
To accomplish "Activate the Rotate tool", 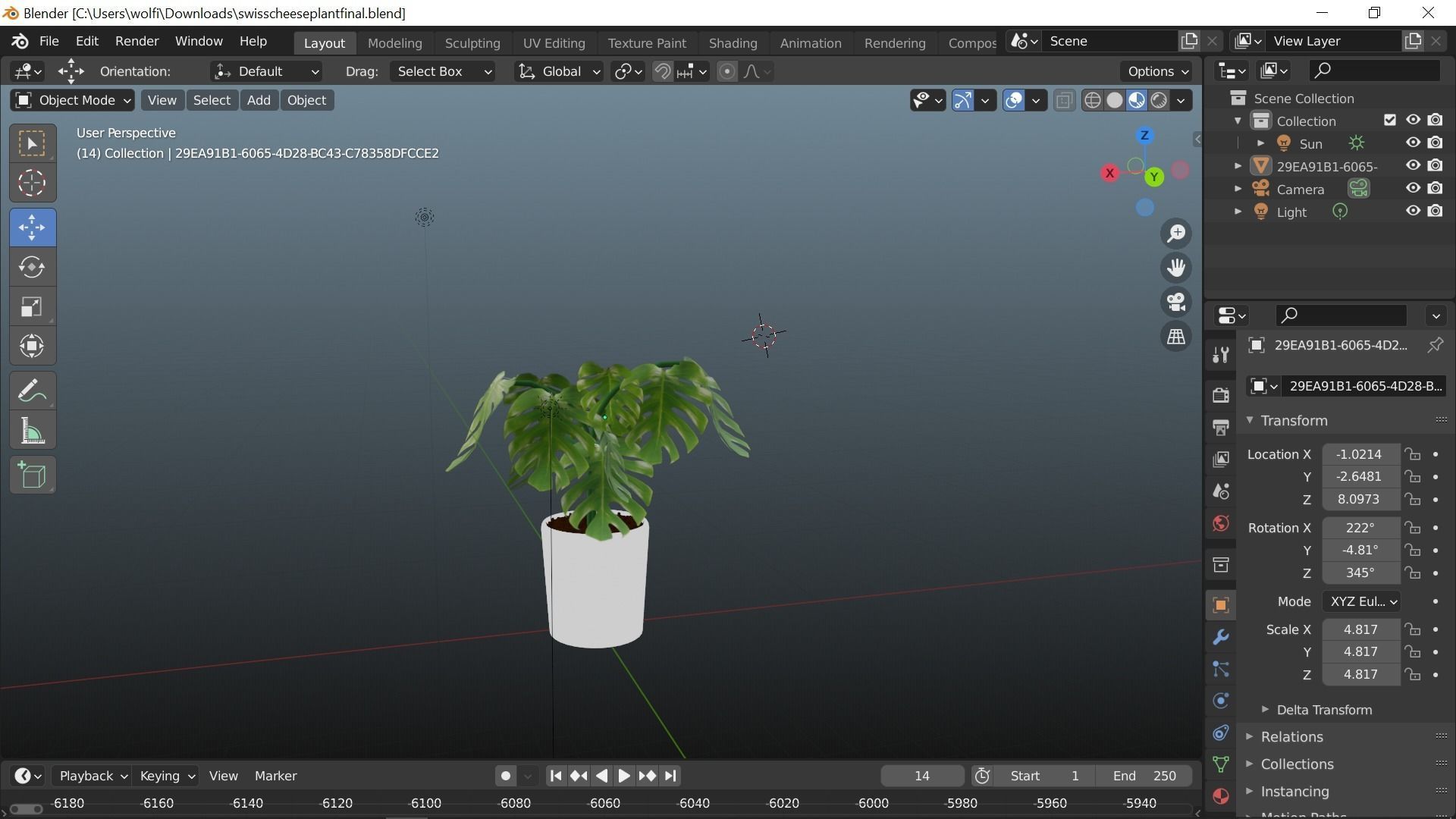I will 32,267.
